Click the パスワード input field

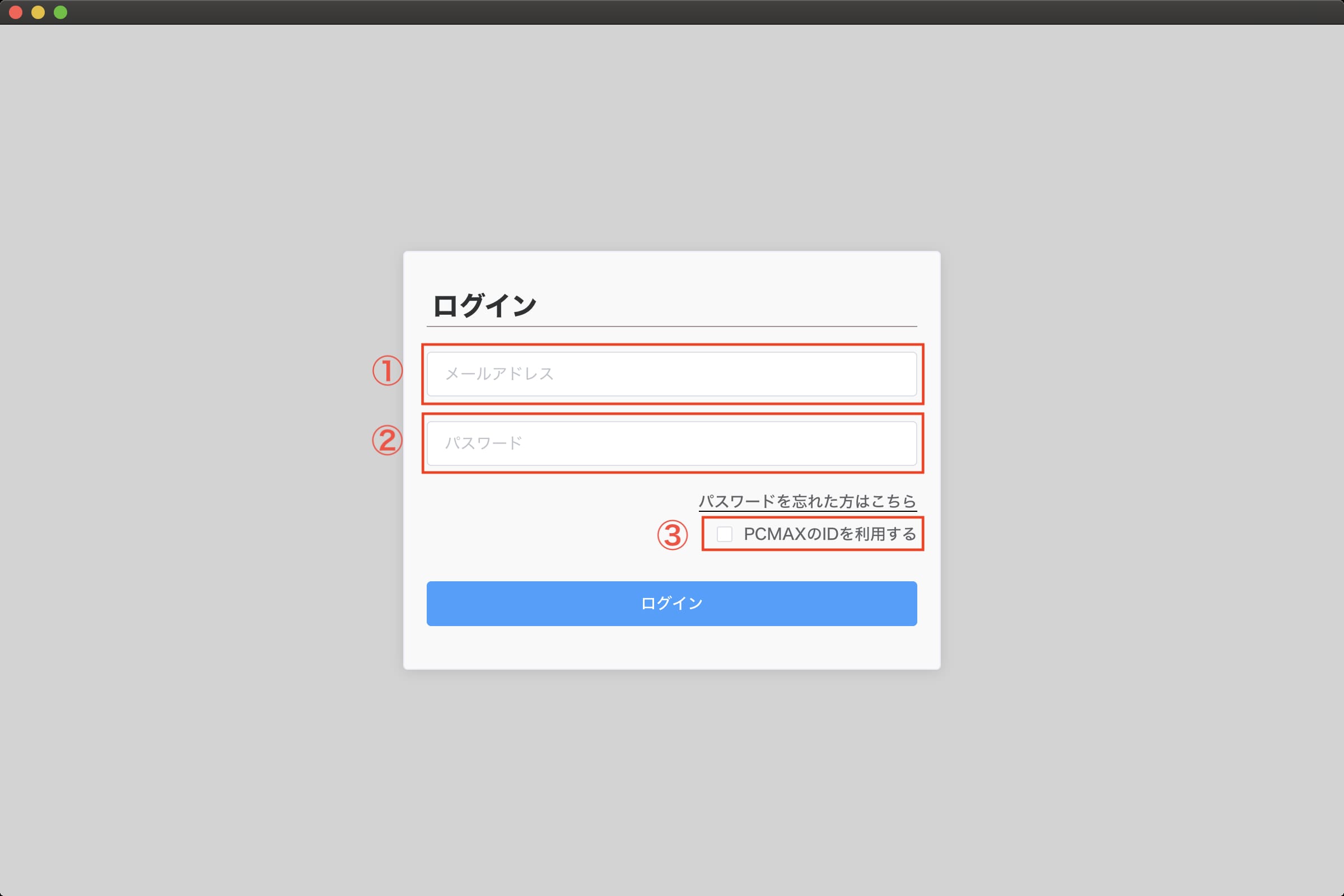tap(671, 442)
